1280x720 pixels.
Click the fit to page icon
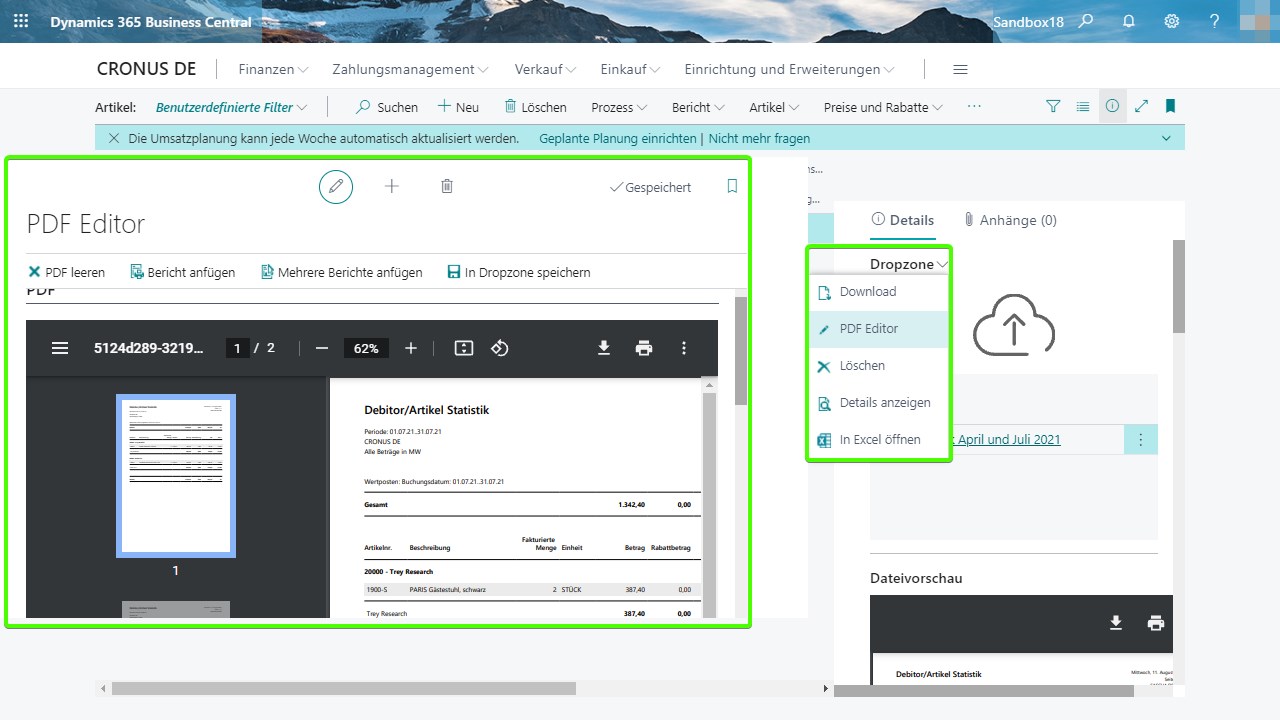coord(464,348)
